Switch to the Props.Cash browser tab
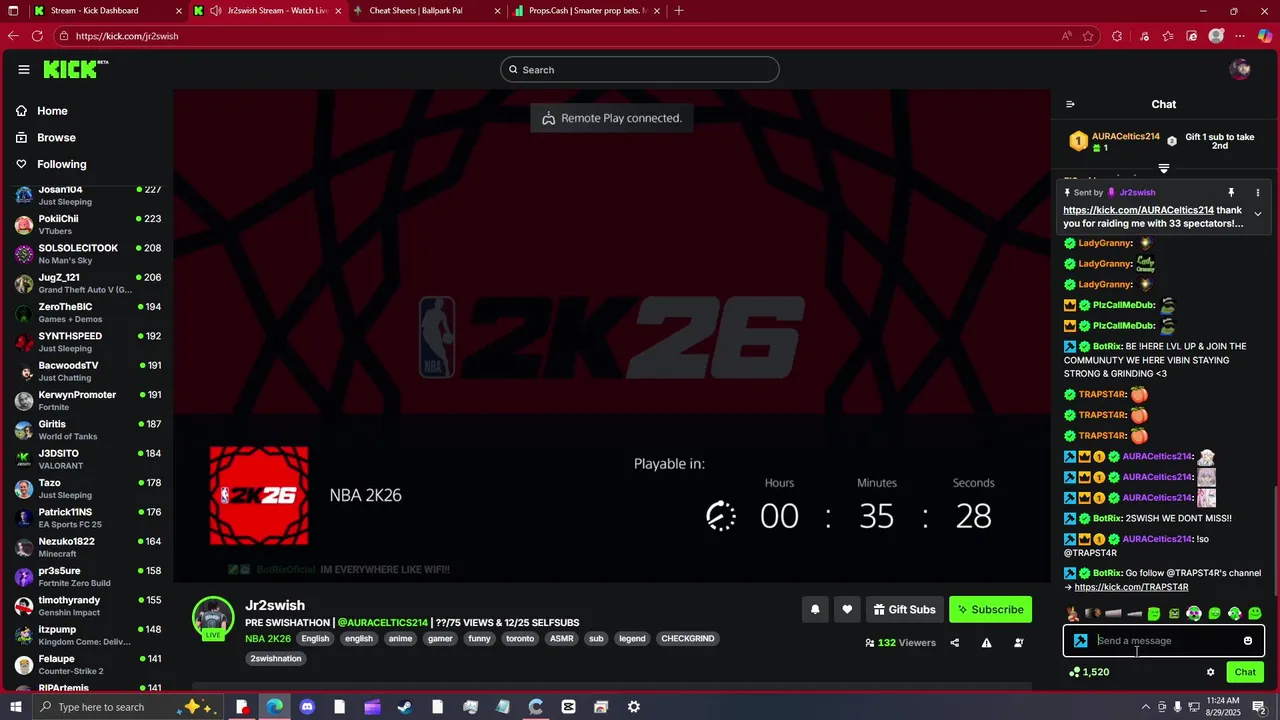The height and width of the screenshot is (720, 1280). click(x=587, y=10)
